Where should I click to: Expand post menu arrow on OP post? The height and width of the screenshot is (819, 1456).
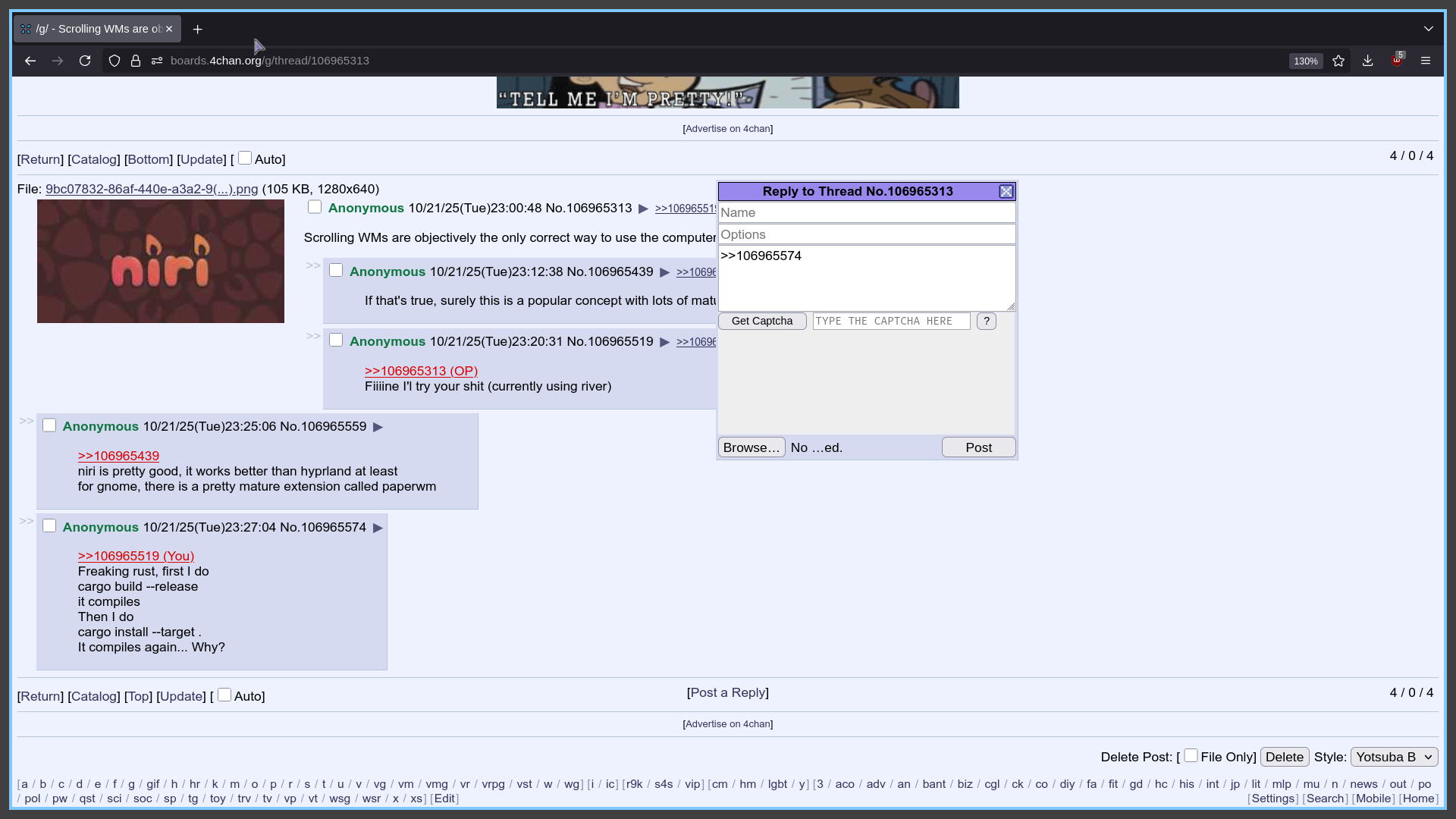coord(643,209)
